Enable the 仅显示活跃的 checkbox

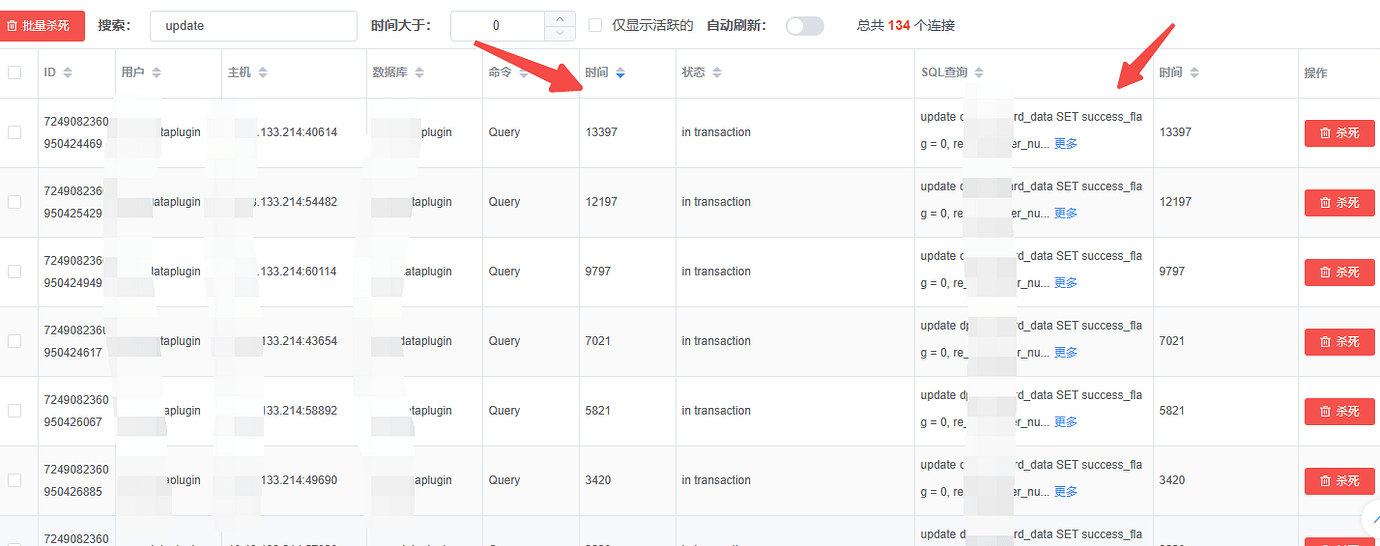pyautogui.click(x=595, y=26)
